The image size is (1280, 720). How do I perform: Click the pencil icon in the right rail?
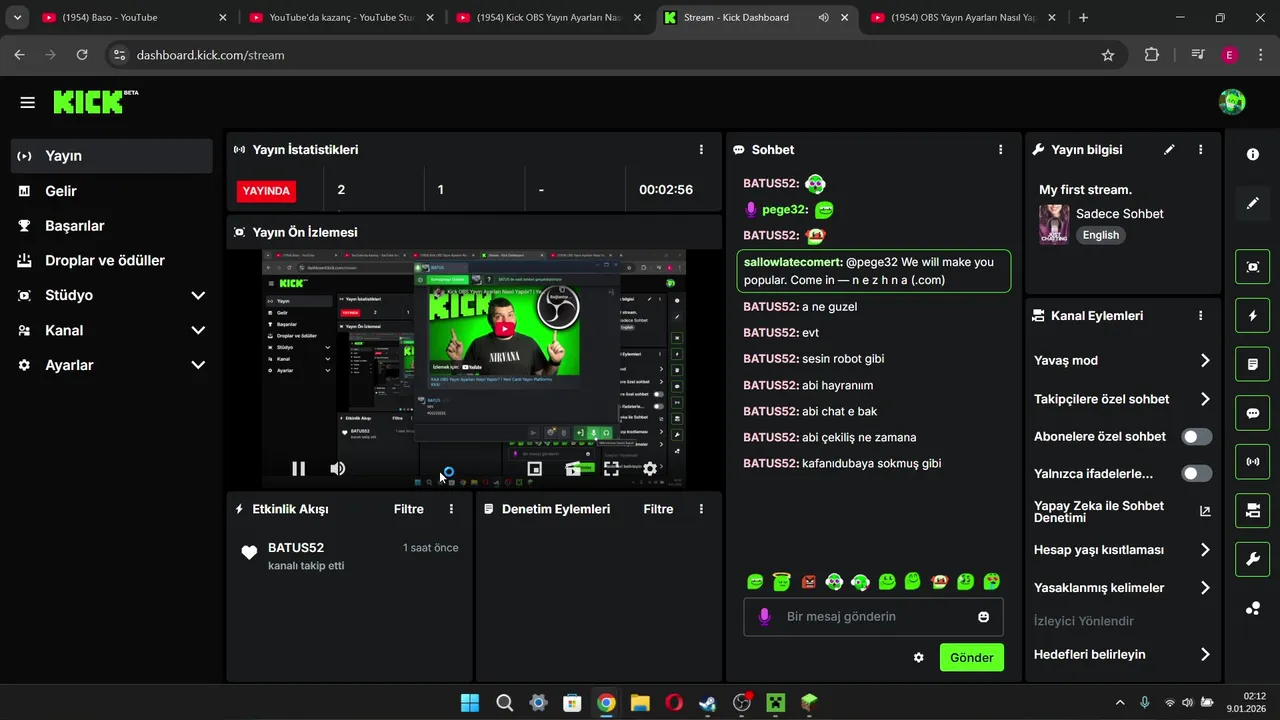tap(1253, 203)
